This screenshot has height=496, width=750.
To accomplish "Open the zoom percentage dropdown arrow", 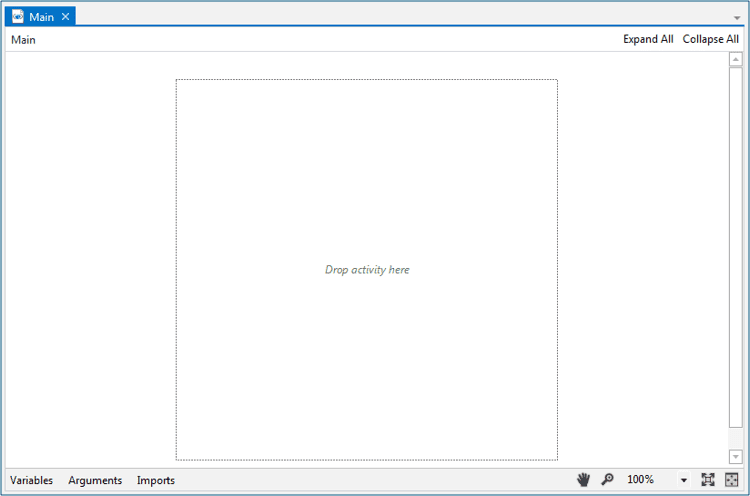I will point(684,481).
